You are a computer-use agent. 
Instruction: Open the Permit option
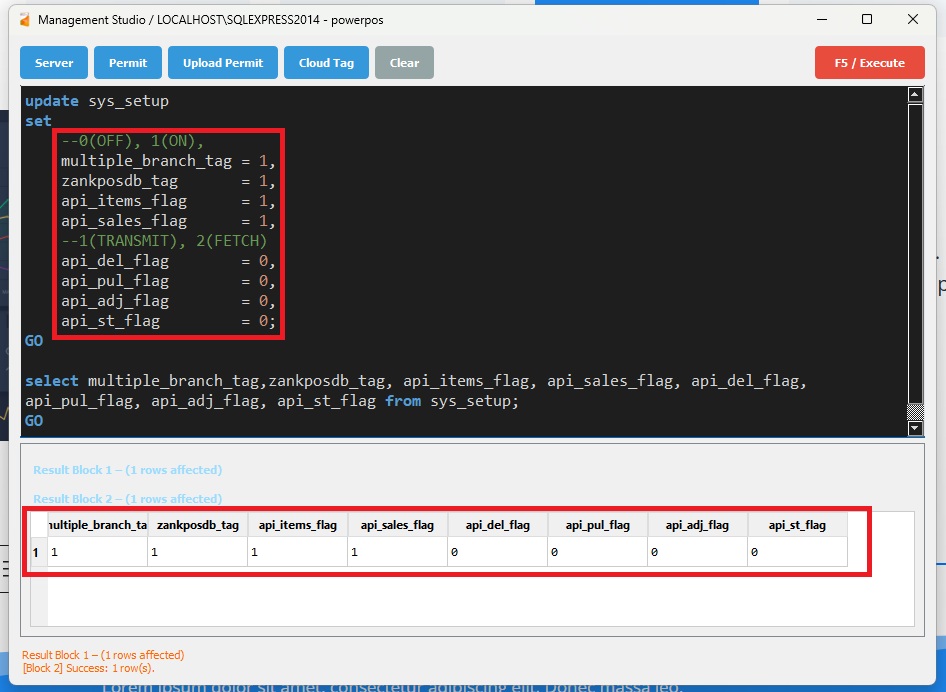point(128,63)
